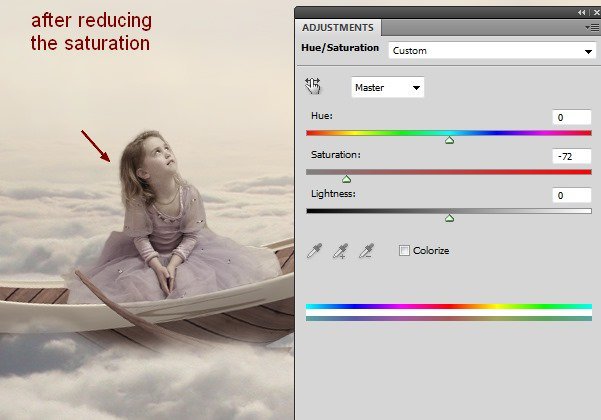Switch to the Adjustments tab
The width and height of the screenshot is (601, 420).
tap(338, 28)
